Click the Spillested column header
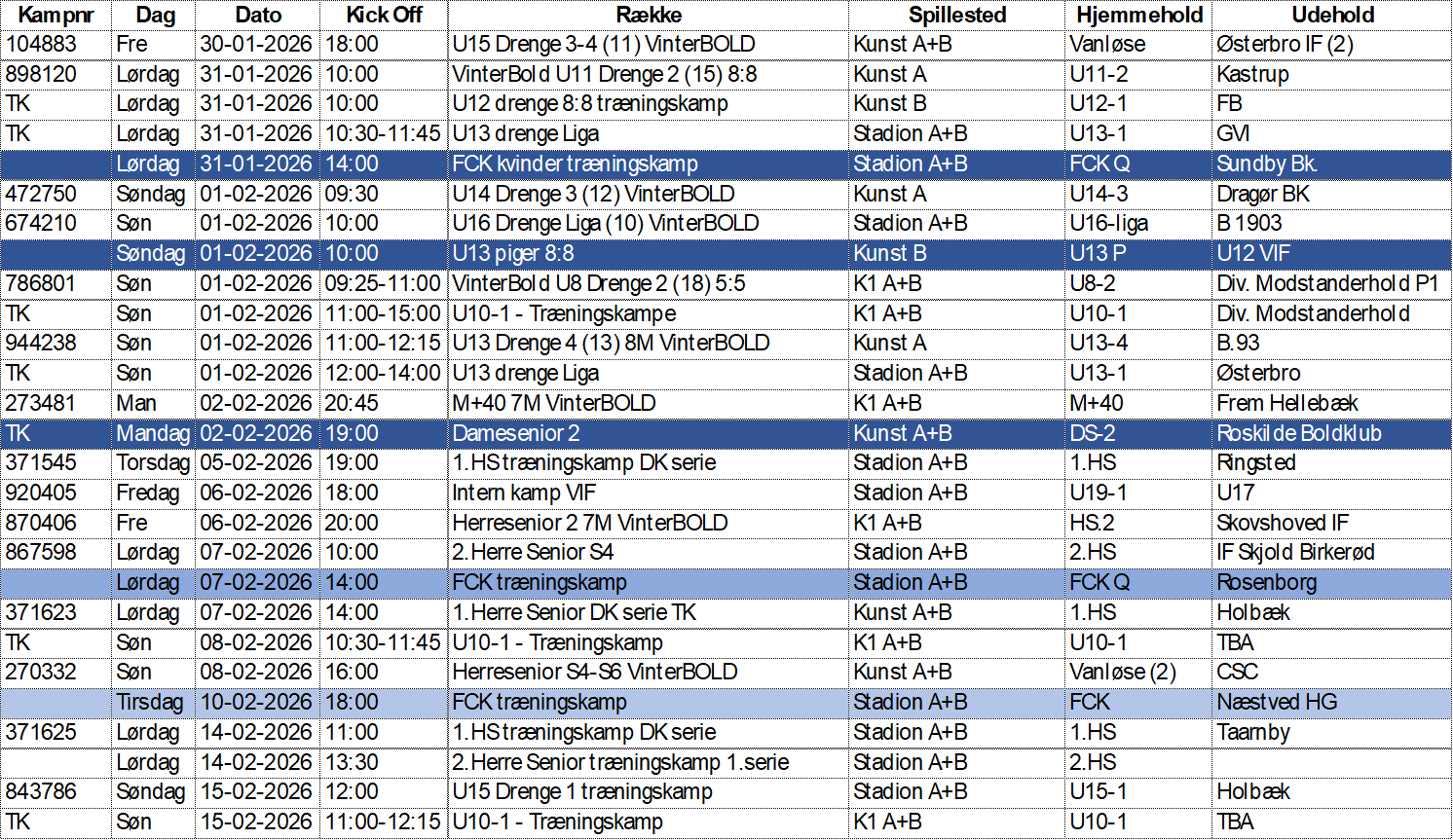1453x840 pixels. tap(956, 15)
